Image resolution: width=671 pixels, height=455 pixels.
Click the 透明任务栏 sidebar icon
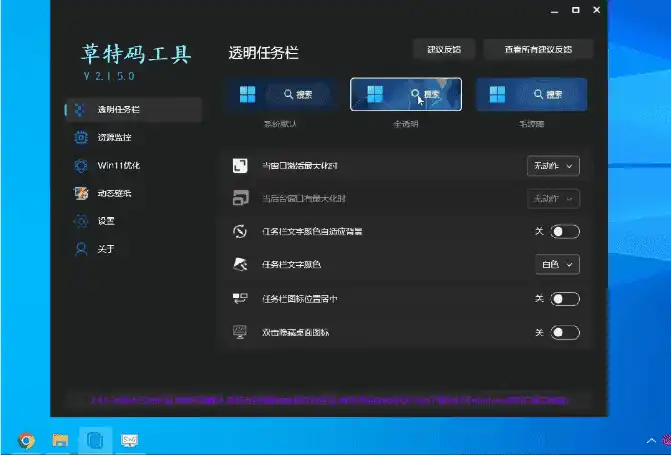coord(80,110)
